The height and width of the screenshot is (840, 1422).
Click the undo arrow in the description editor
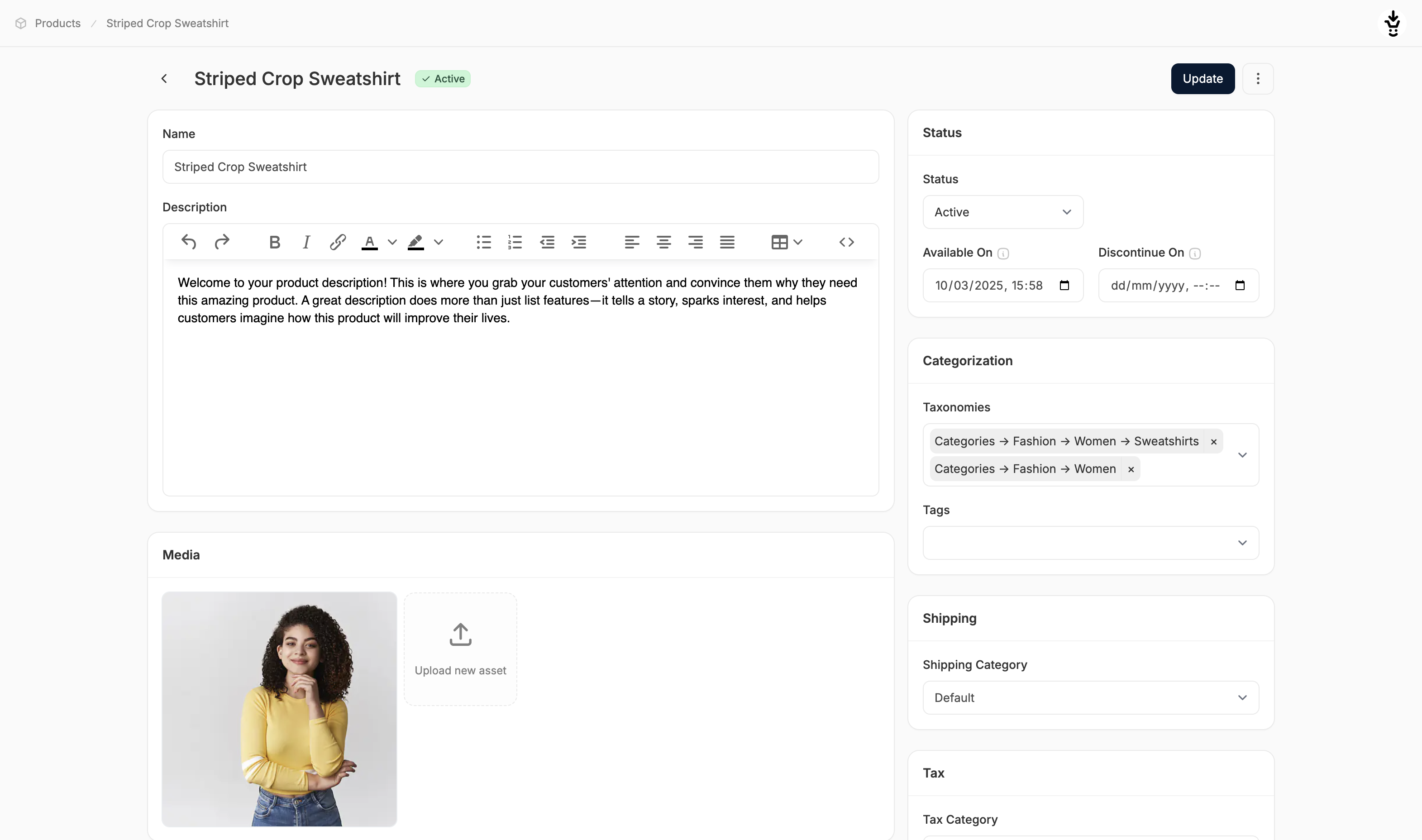coord(188,242)
